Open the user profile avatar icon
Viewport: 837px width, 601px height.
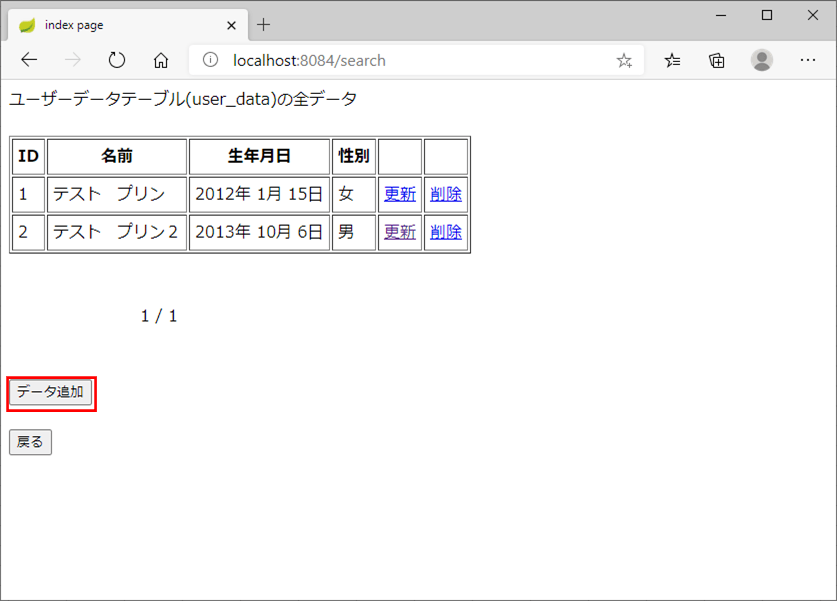(762, 60)
